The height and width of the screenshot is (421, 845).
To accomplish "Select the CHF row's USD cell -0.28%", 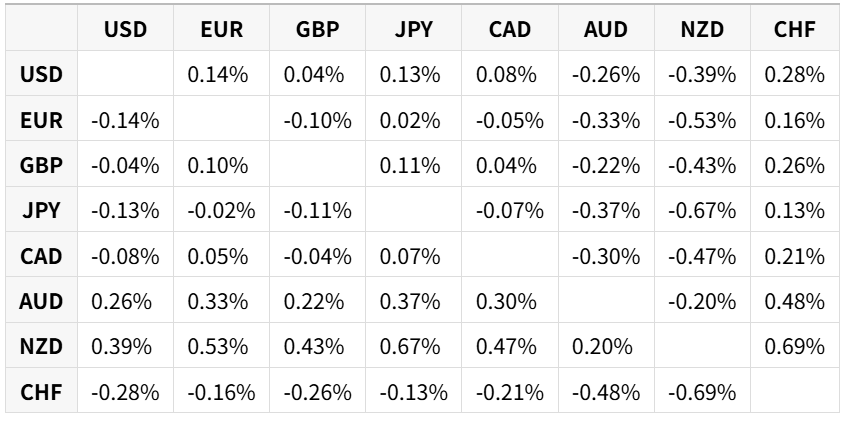I will point(125,391).
